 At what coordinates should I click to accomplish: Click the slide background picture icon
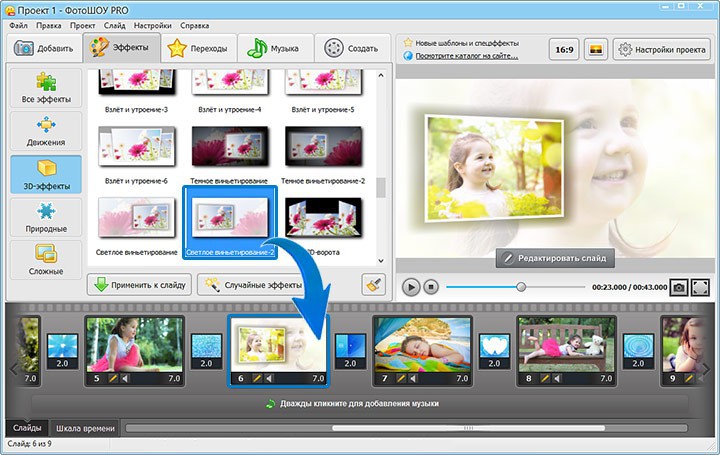596,49
